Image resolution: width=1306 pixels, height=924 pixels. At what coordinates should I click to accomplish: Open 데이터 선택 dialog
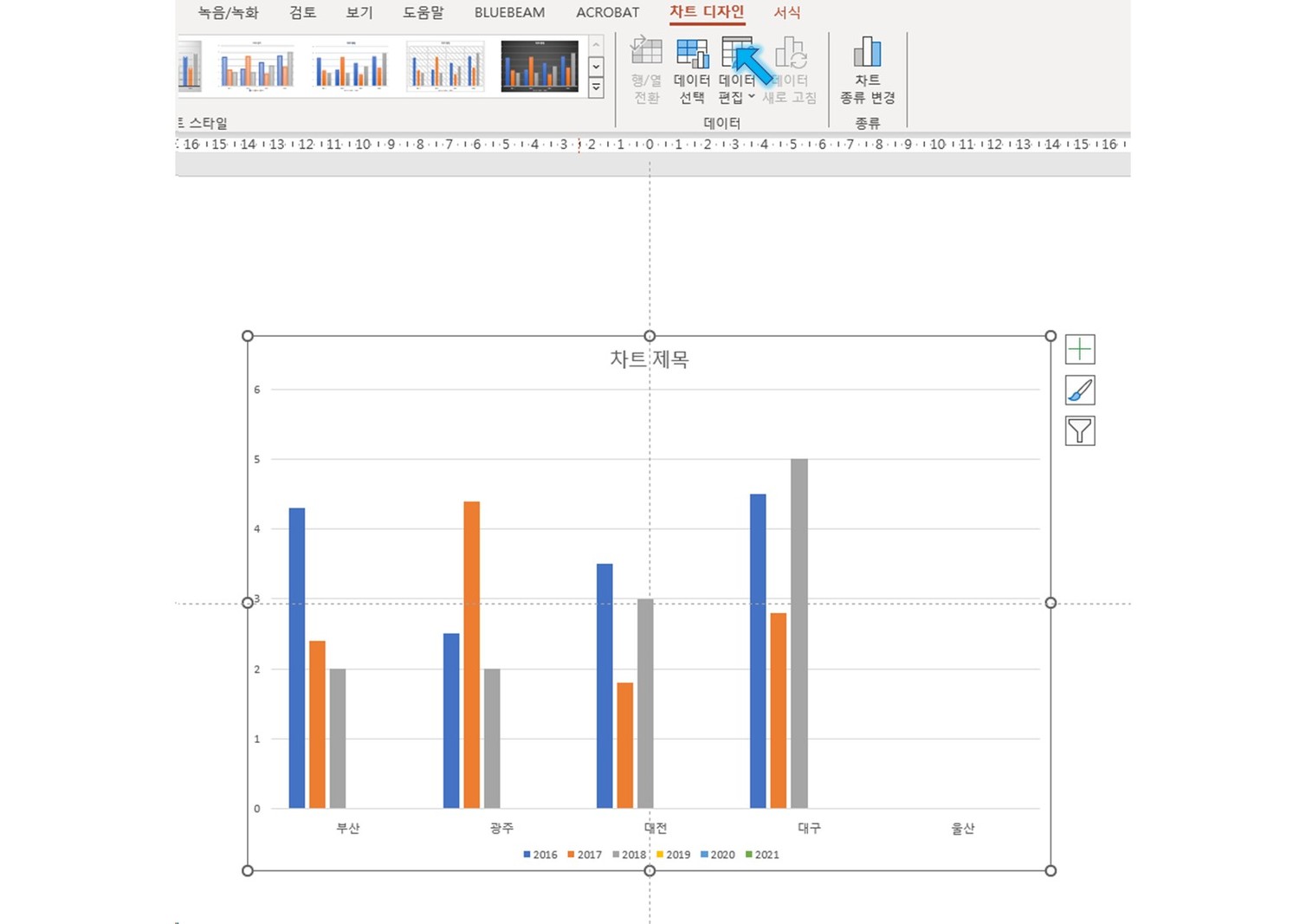692,71
